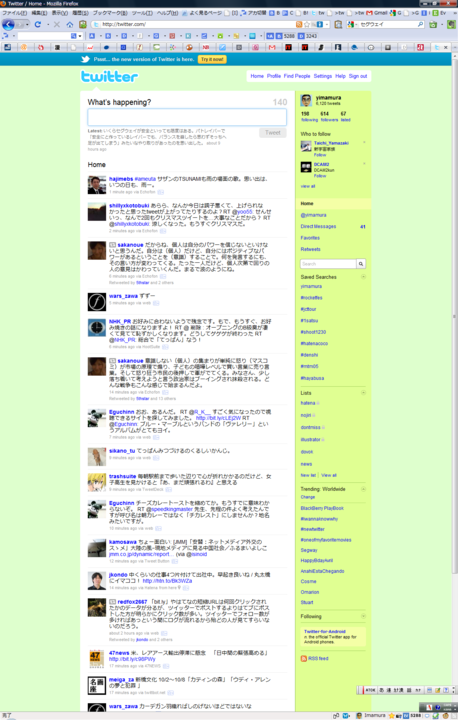Viewport: 458px width, 720px height.
Task: Open the back/forward history dropdown arrow
Action: pos(28,24)
